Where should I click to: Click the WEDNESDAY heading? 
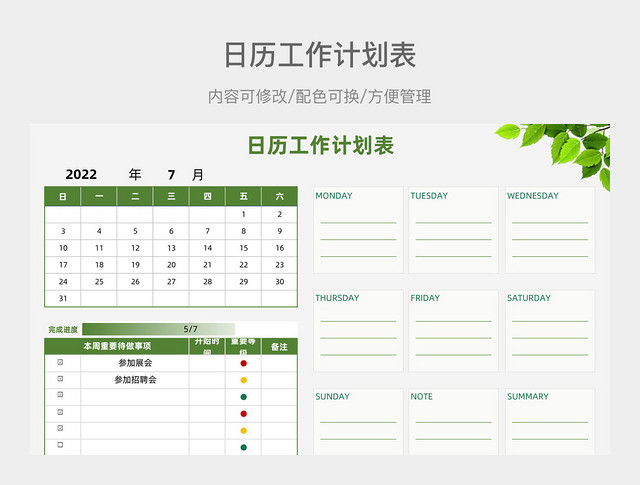click(533, 196)
